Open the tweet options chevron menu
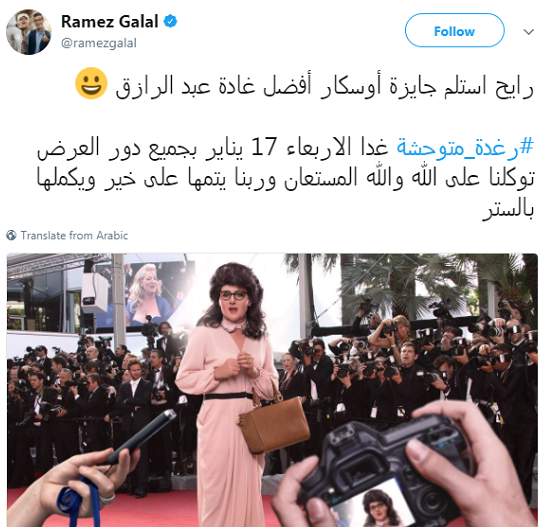The height and width of the screenshot is (527, 543). click(x=528, y=32)
